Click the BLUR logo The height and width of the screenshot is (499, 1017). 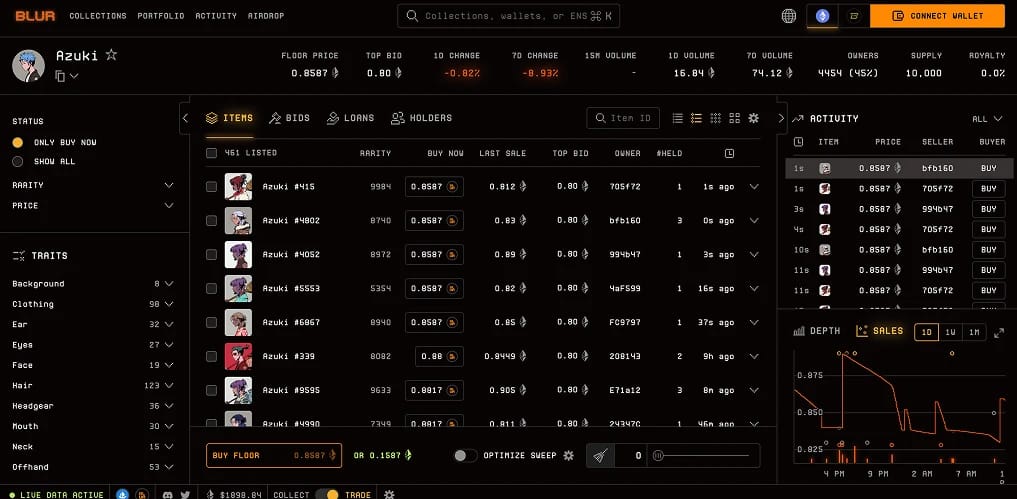35,16
